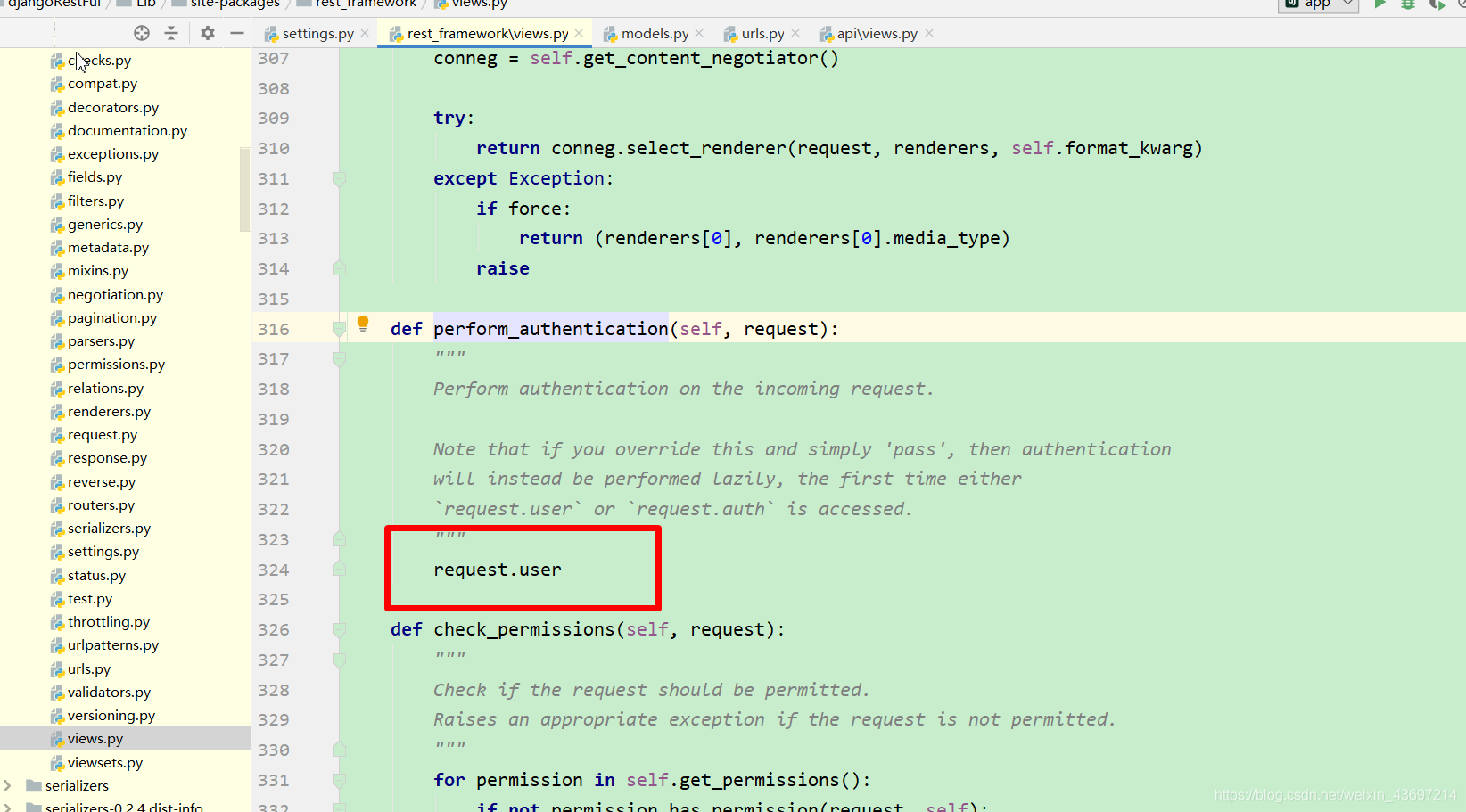The width and height of the screenshot is (1466, 812).
Task: Collapse docstring fold marker at line 317
Action: point(339,359)
